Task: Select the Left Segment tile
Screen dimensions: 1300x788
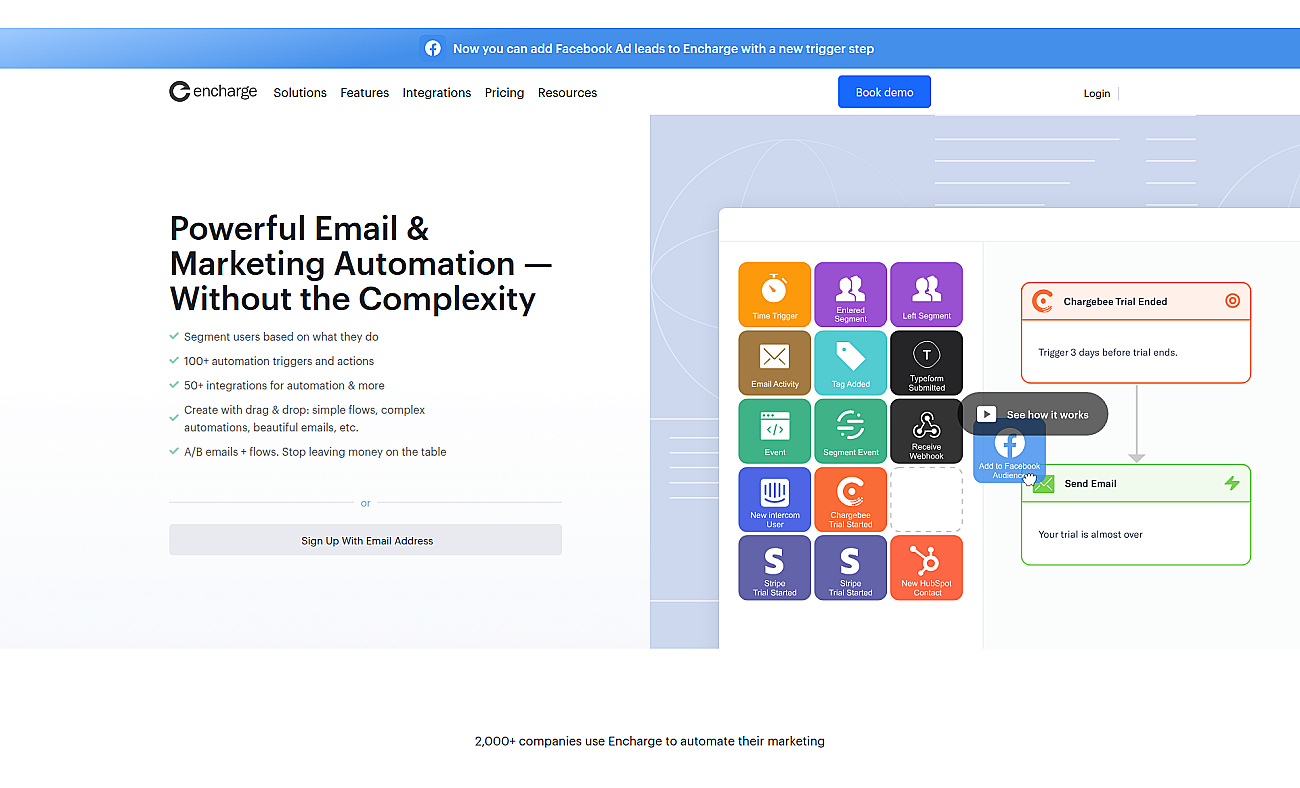Action: tap(927, 294)
